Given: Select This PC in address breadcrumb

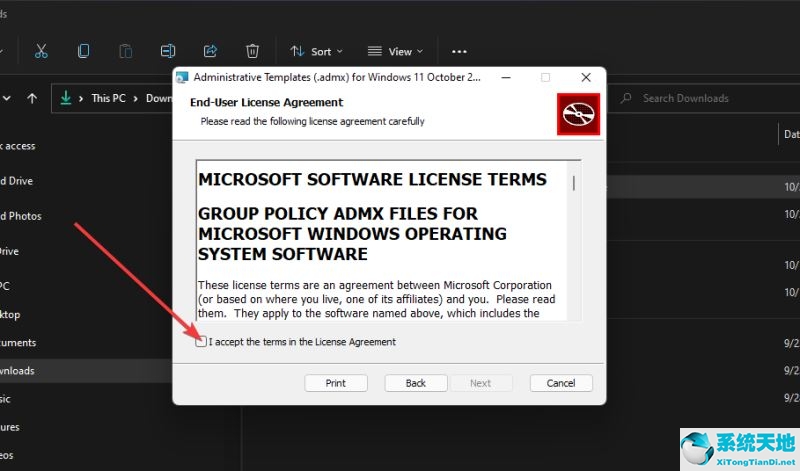Looking at the screenshot, I should click(108, 98).
